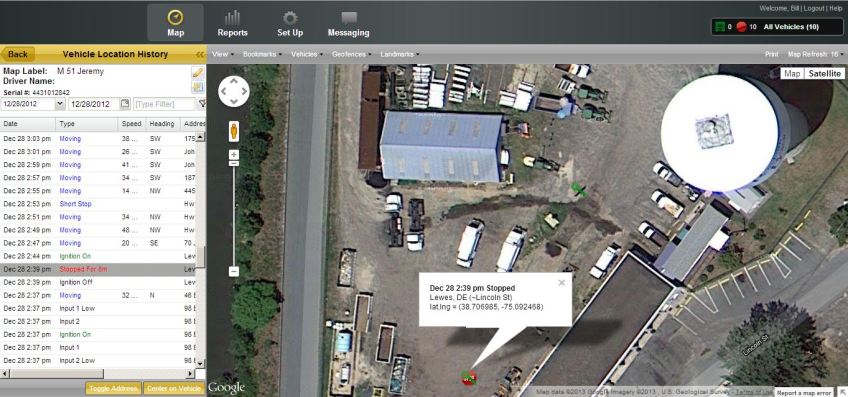Viewport: 848px width, 397px height.
Task: Select the Ignition On entry at 2:44 pm
Action: pyautogui.click(x=97, y=256)
